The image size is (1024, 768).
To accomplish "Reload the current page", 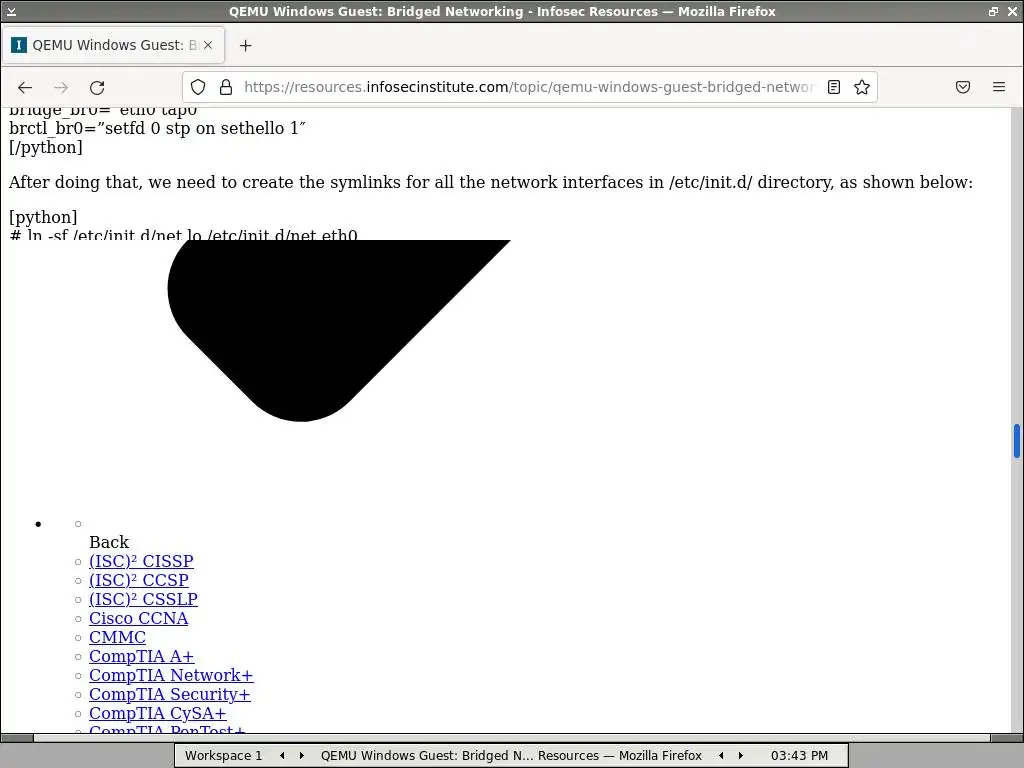I will 97,88.
